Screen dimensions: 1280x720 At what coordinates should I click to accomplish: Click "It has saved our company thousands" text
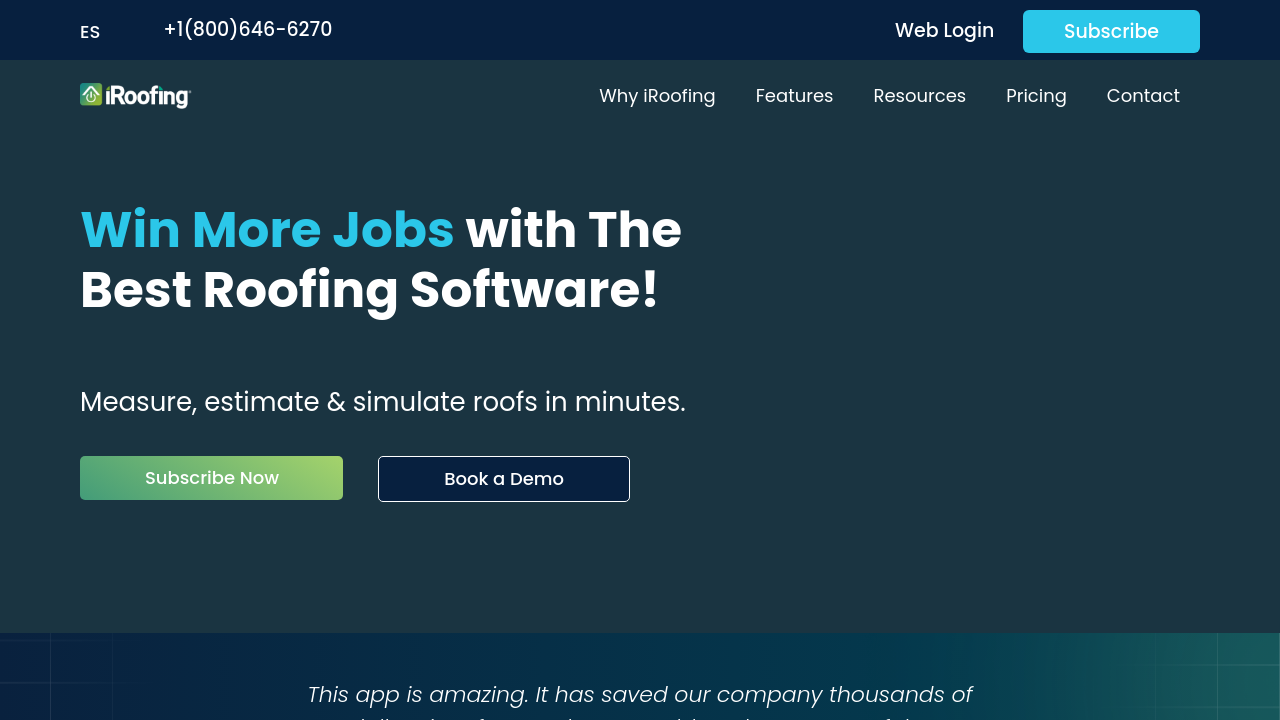[752, 694]
